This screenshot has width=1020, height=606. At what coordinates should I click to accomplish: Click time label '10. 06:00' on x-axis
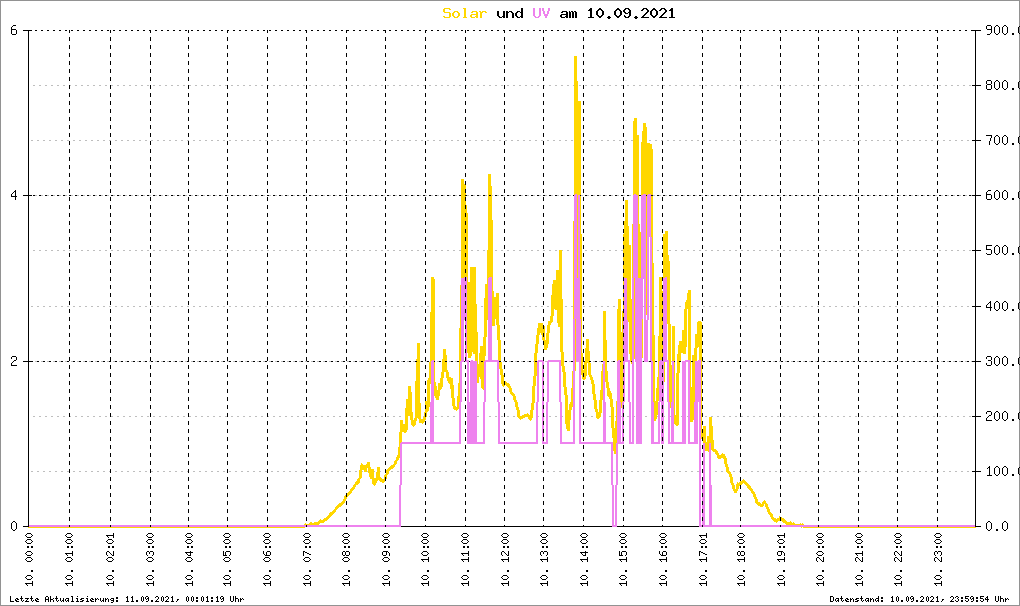[267, 559]
